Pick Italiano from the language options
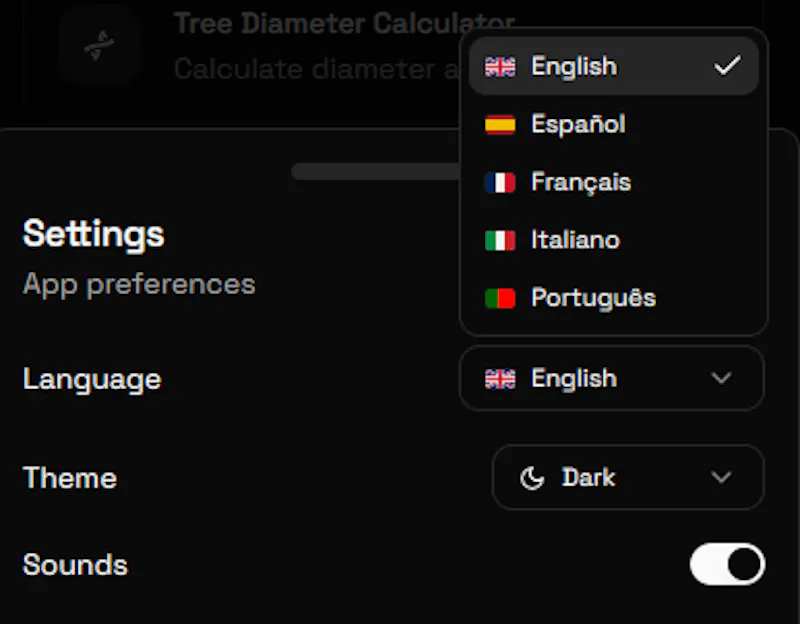The width and height of the screenshot is (800, 624). pyautogui.click(x=614, y=240)
